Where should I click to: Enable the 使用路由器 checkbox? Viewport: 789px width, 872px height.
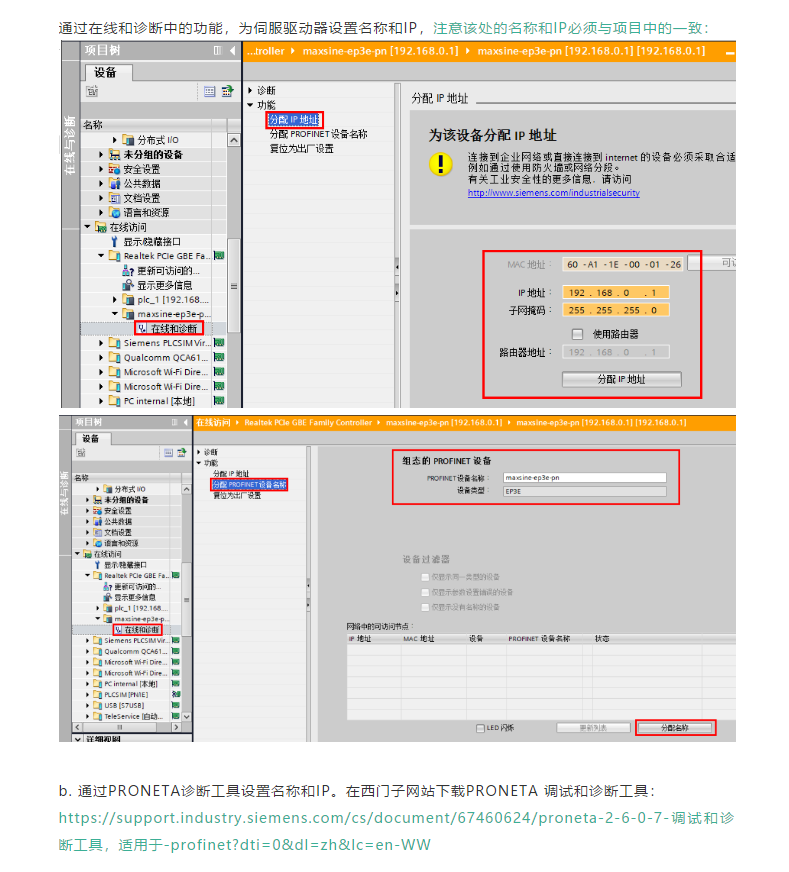click(x=577, y=334)
